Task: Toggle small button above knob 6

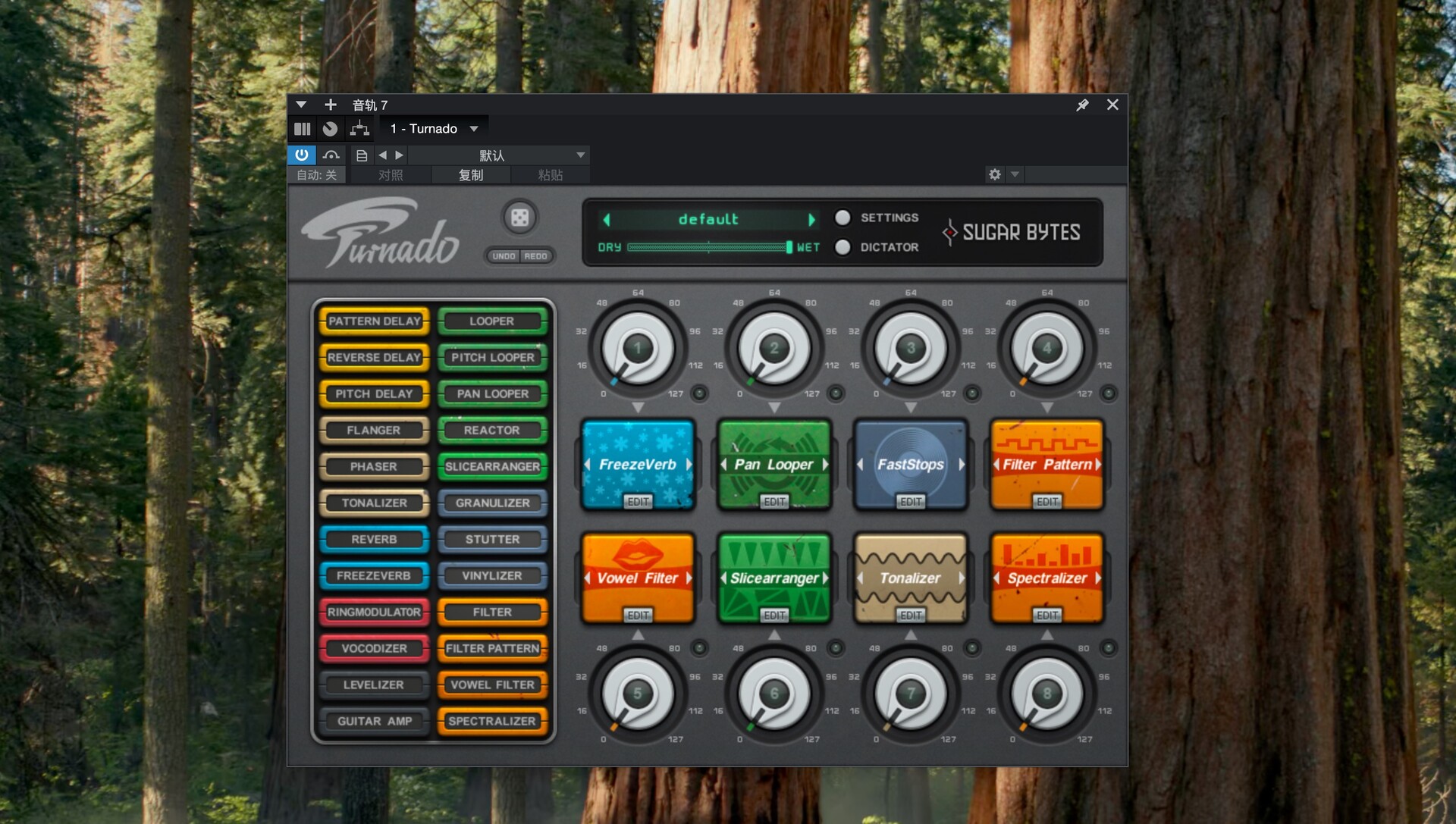Action: pyautogui.click(x=836, y=647)
